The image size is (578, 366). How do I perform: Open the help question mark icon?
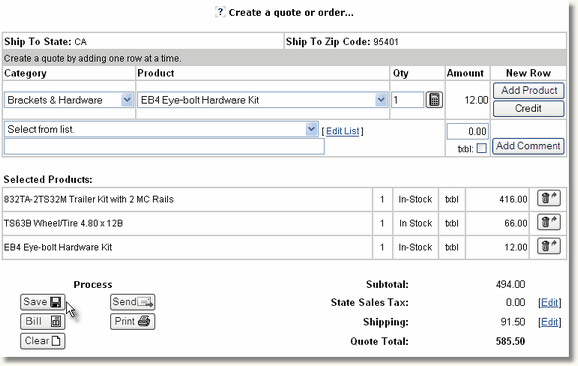point(220,12)
